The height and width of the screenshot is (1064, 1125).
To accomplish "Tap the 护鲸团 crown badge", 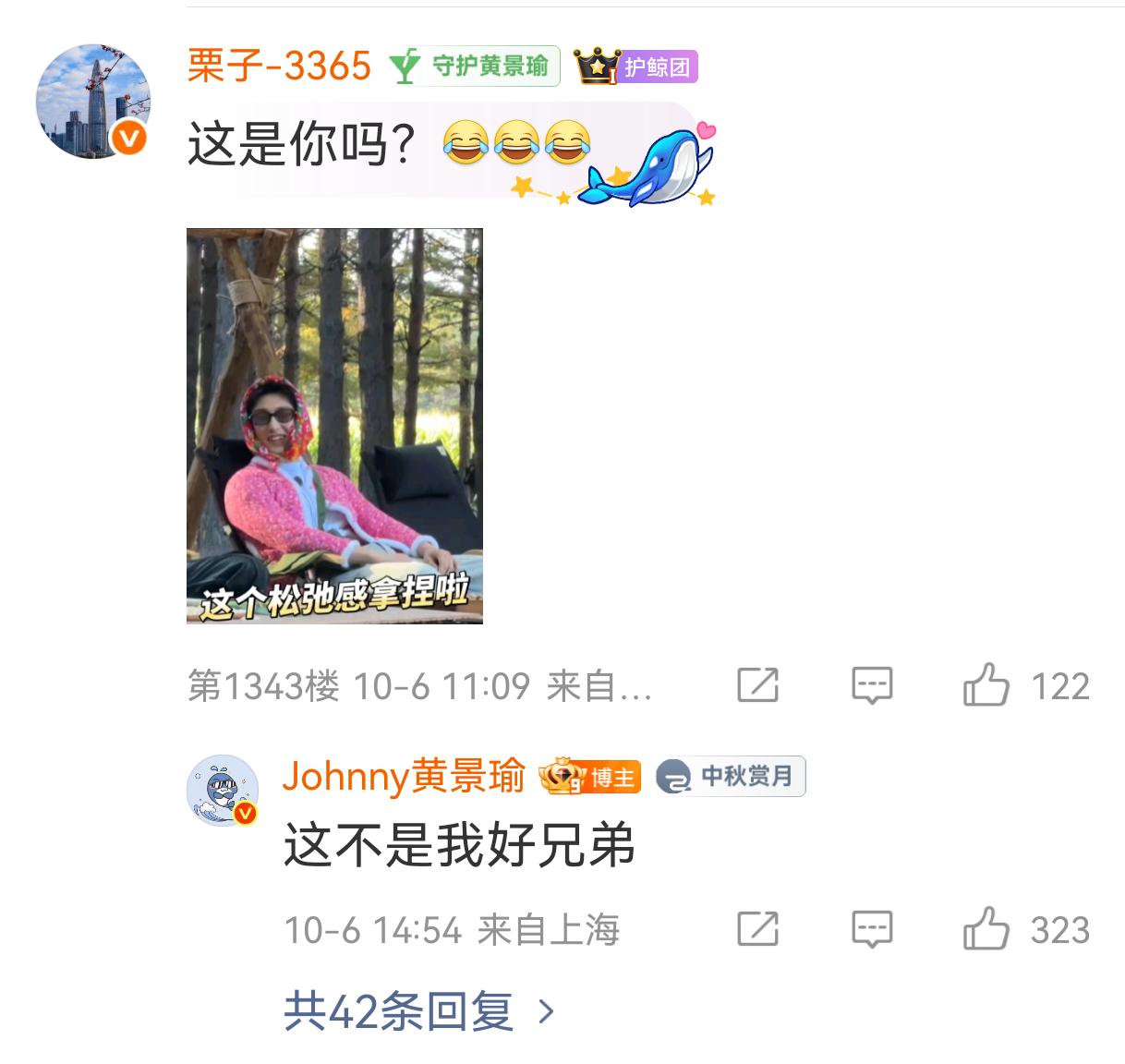I will [x=636, y=66].
